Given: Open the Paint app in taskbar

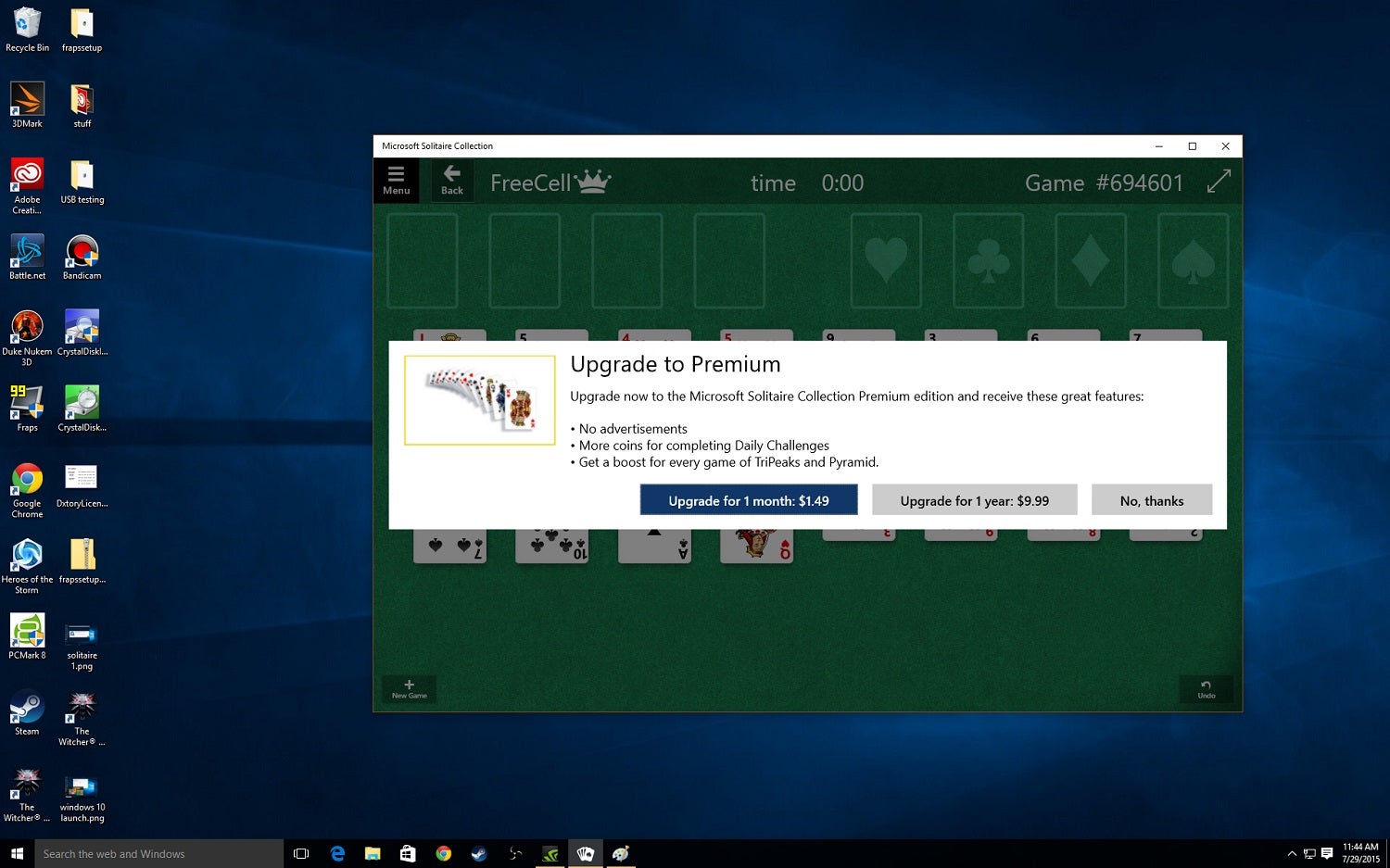Looking at the screenshot, I should [621, 853].
